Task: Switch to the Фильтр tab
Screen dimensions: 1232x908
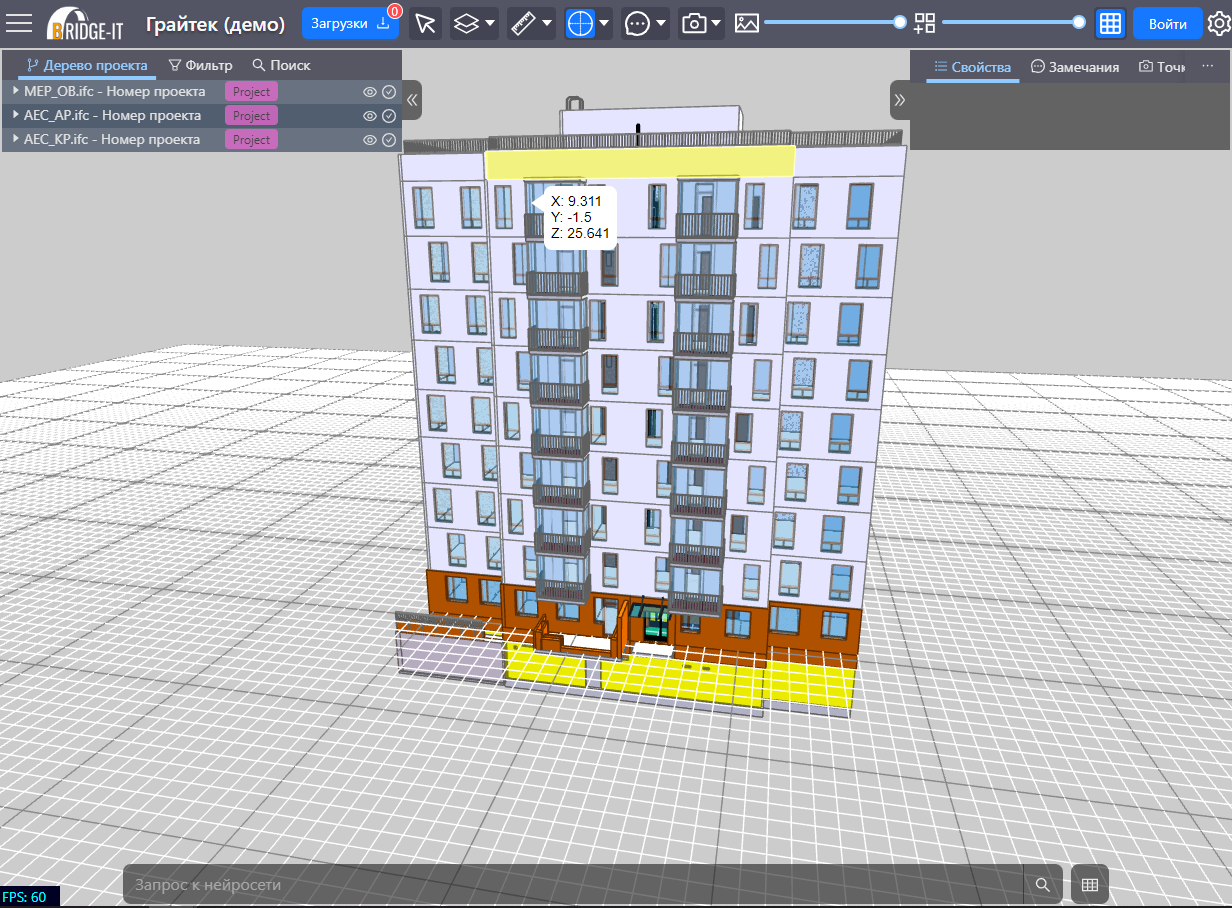Action: click(x=200, y=66)
